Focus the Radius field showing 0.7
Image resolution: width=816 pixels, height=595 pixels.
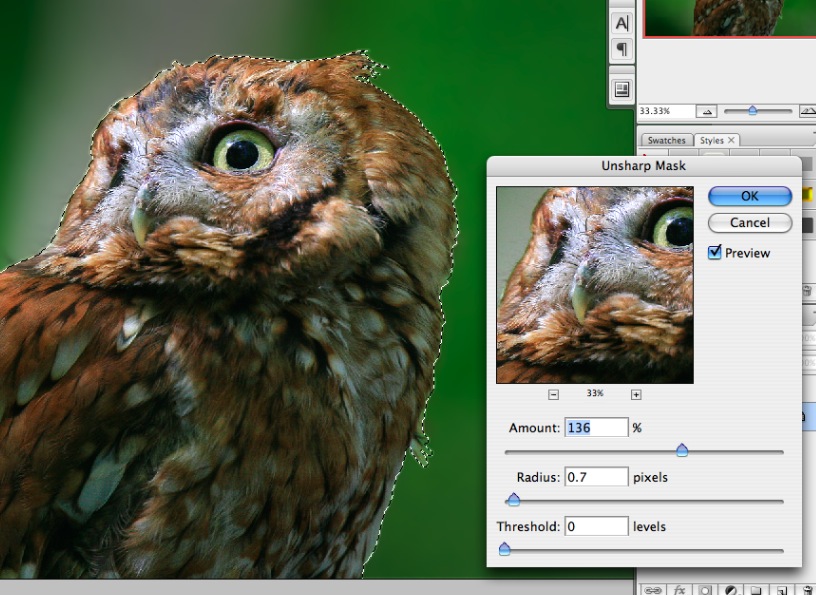[x=596, y=477]
